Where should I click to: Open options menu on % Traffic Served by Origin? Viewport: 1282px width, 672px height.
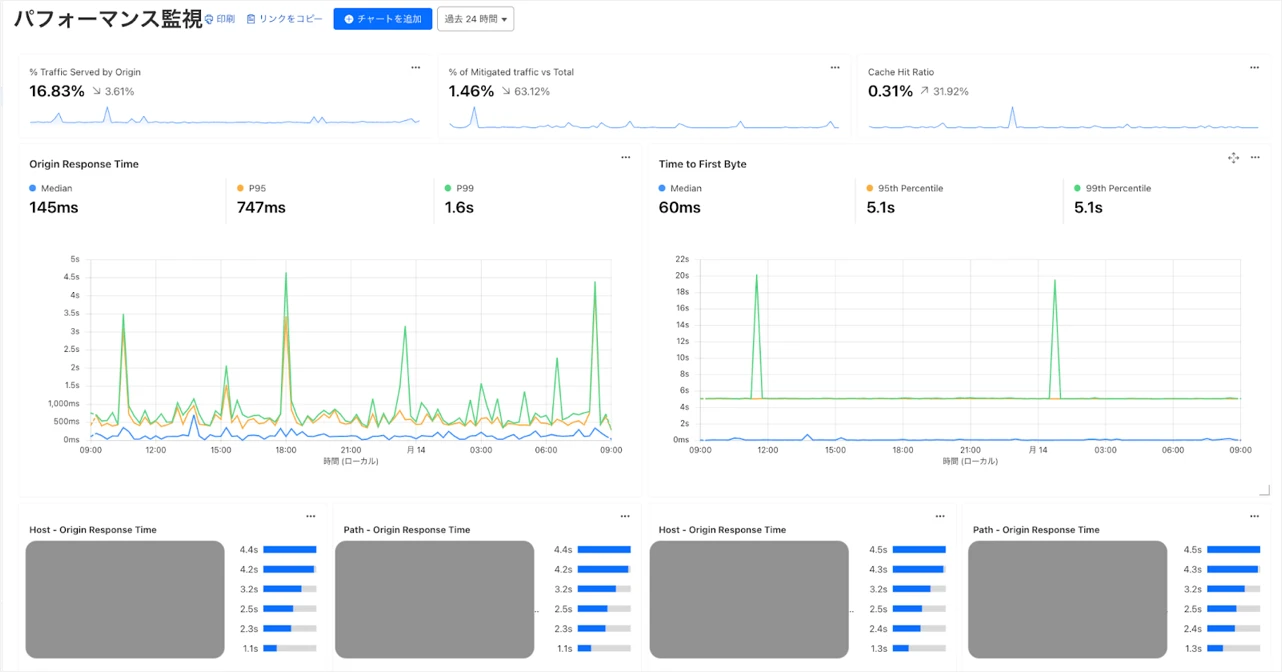click(416, 68)
